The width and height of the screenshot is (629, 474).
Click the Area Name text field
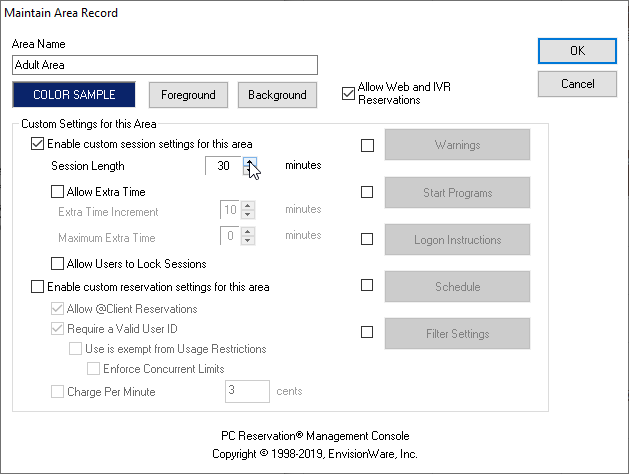point(165,65)
